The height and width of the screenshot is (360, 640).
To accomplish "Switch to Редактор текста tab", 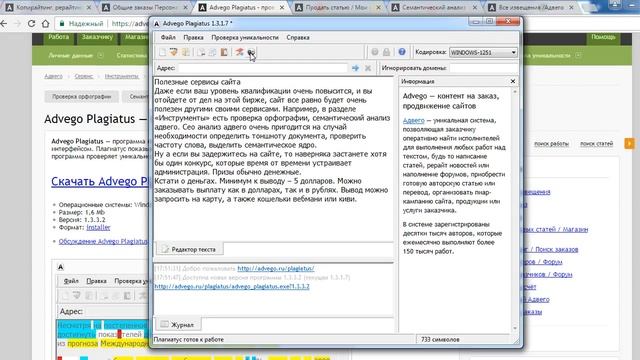I will [189, 249].
